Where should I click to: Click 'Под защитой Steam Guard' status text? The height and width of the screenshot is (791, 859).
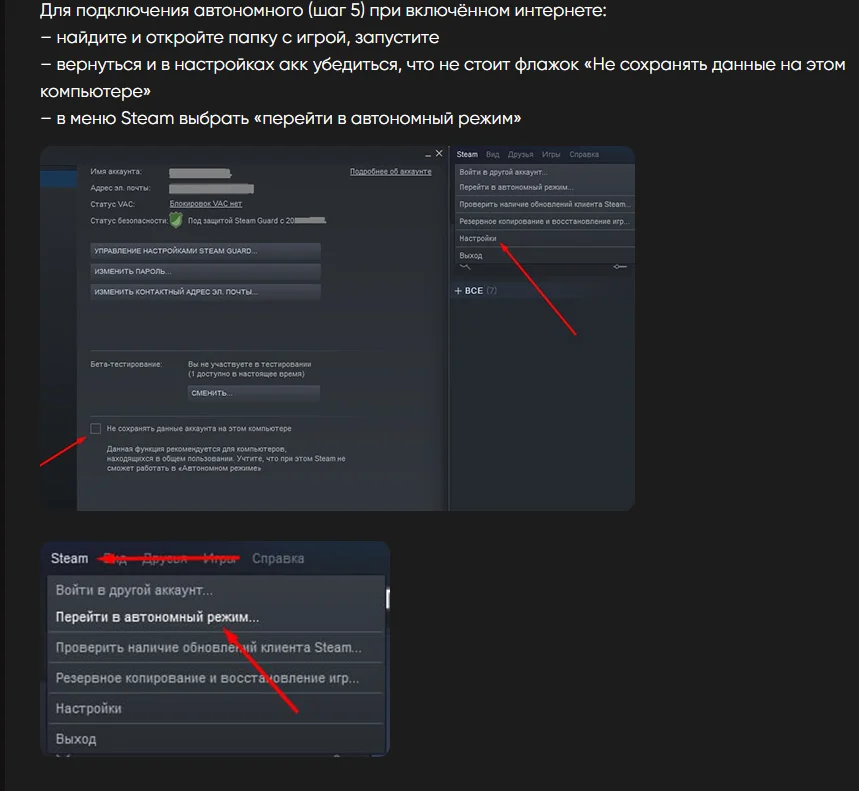coord(256,221)
